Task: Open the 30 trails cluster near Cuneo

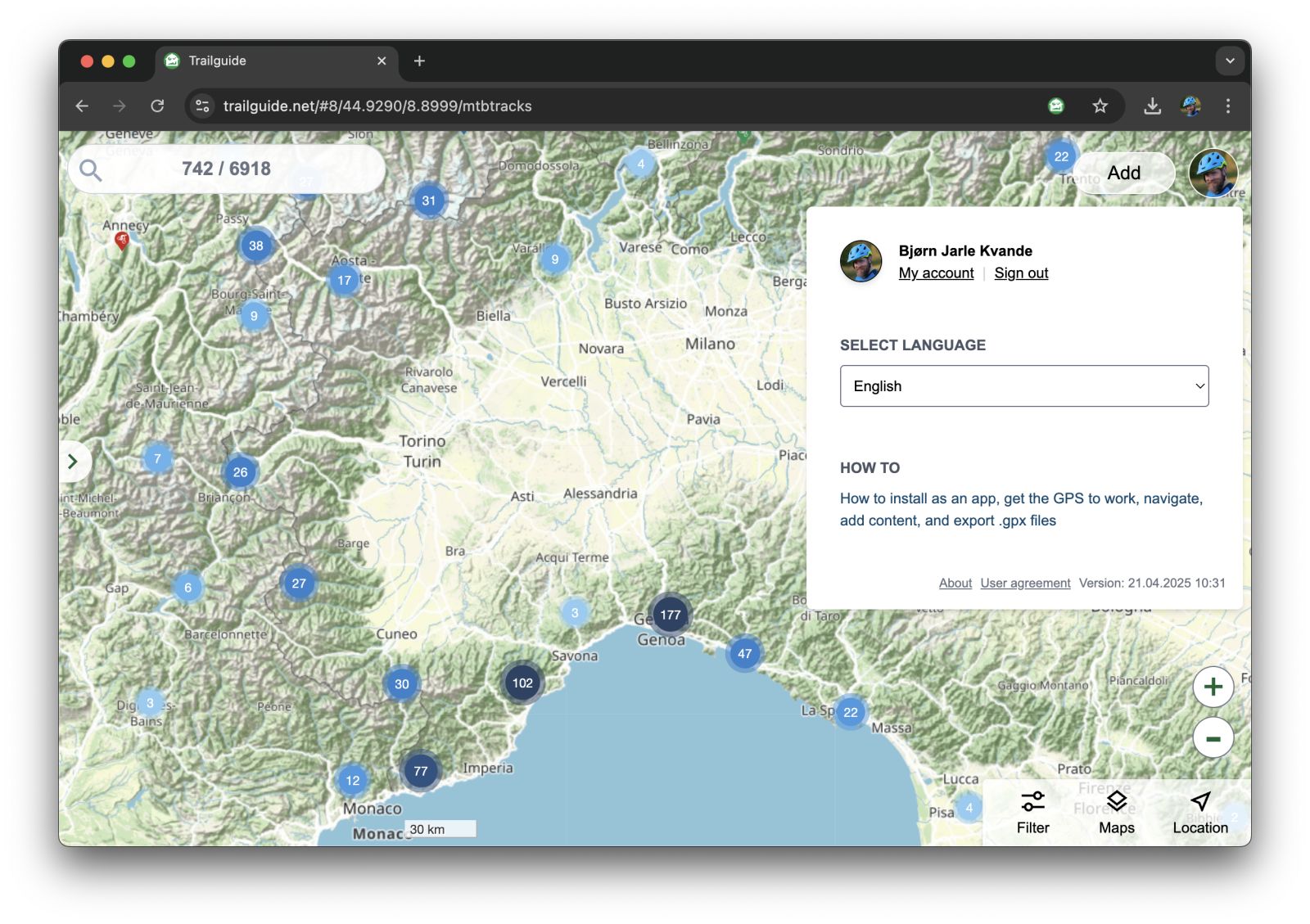Action: tap(401, 684)
